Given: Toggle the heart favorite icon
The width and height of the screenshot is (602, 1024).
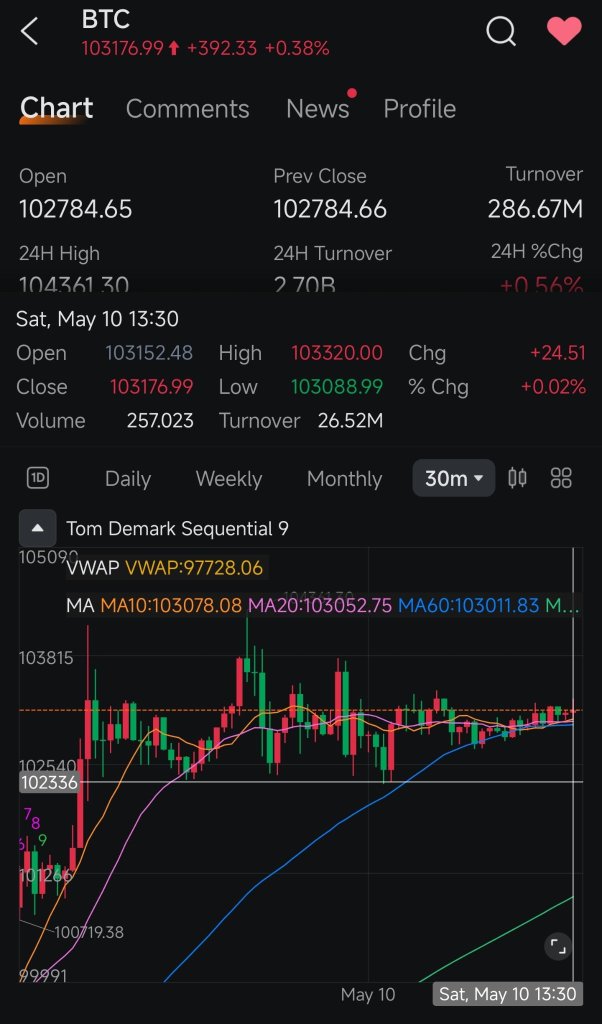Looking at the screenshot, I should [563, 31].
